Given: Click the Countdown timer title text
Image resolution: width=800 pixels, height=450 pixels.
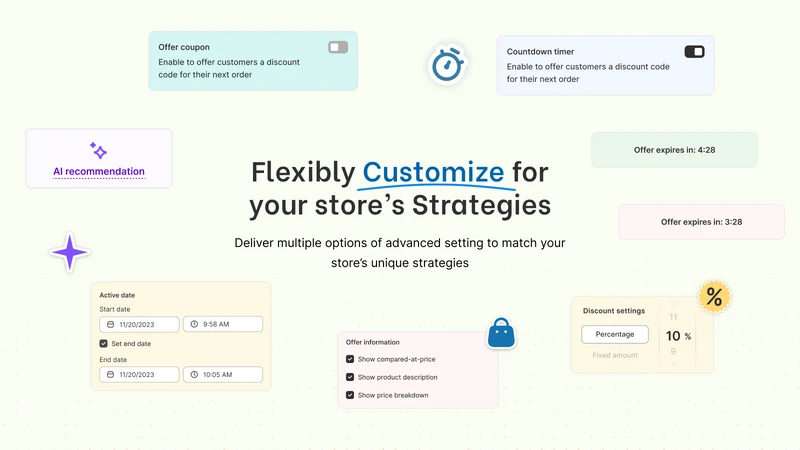Looking at the screenshot, I should pyautogui.click(x=540, y=52).
